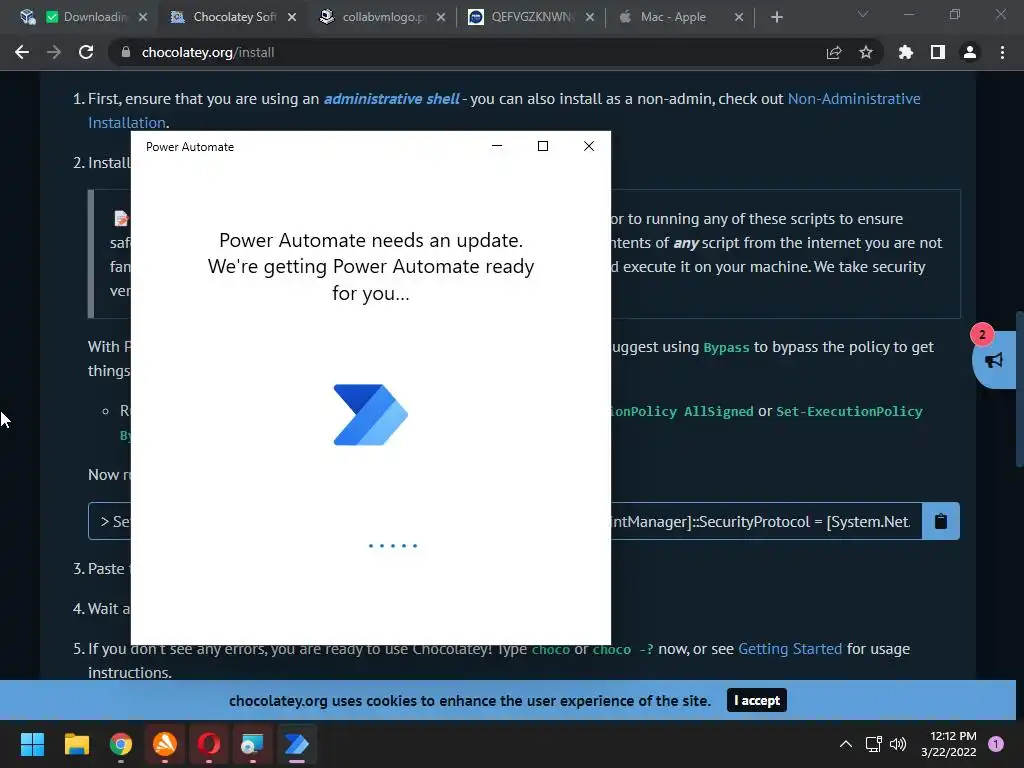The height and width of the screenshot is (768, 1024).
Task: Open the network status tray icon
Action: (873, 744)
